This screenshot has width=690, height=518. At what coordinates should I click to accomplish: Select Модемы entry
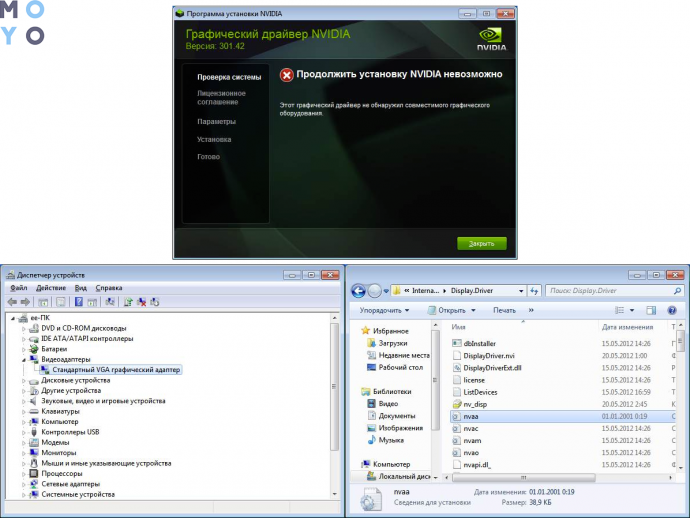coord(55,442)
